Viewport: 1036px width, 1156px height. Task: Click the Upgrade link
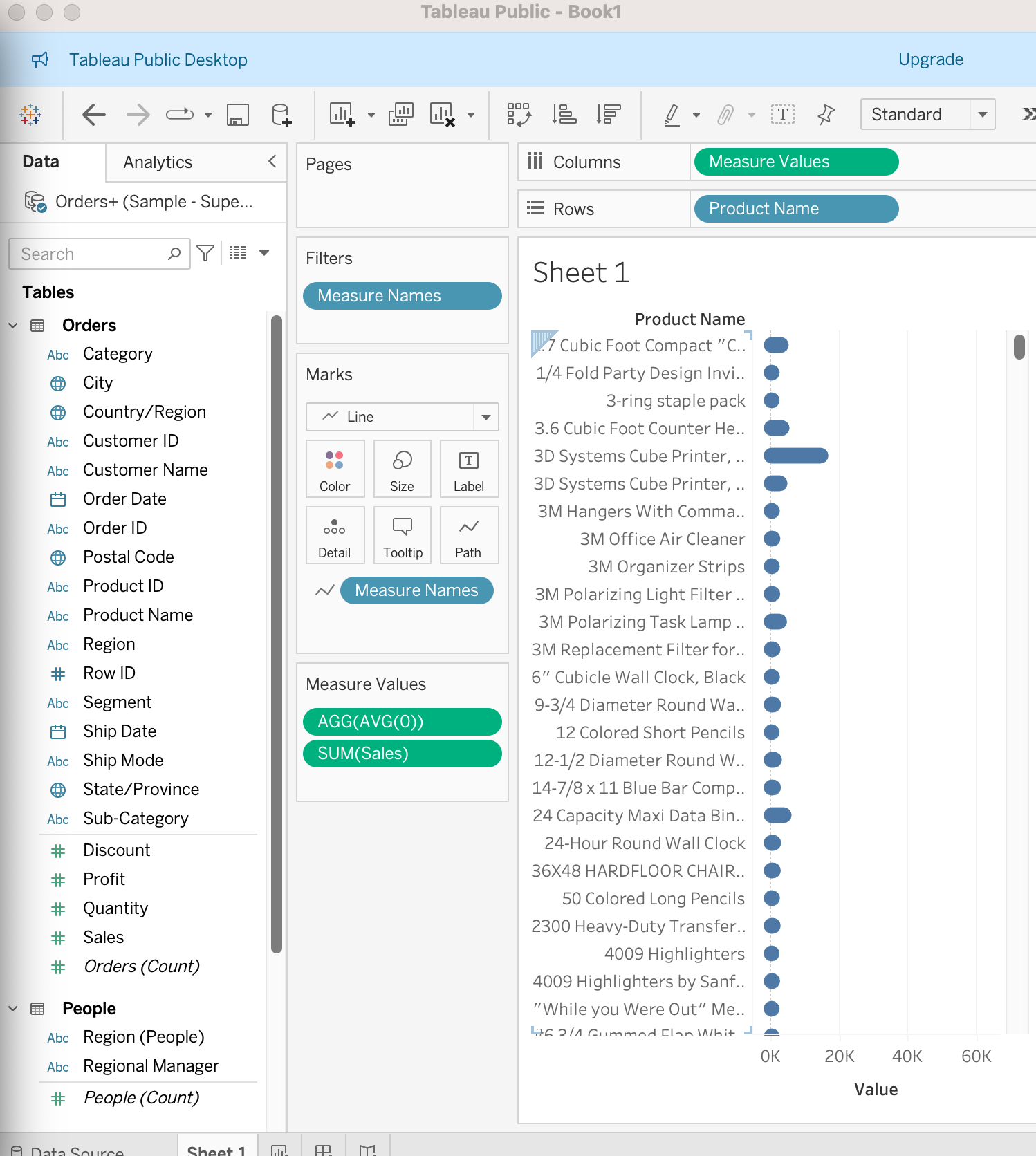tap(930, 59)
